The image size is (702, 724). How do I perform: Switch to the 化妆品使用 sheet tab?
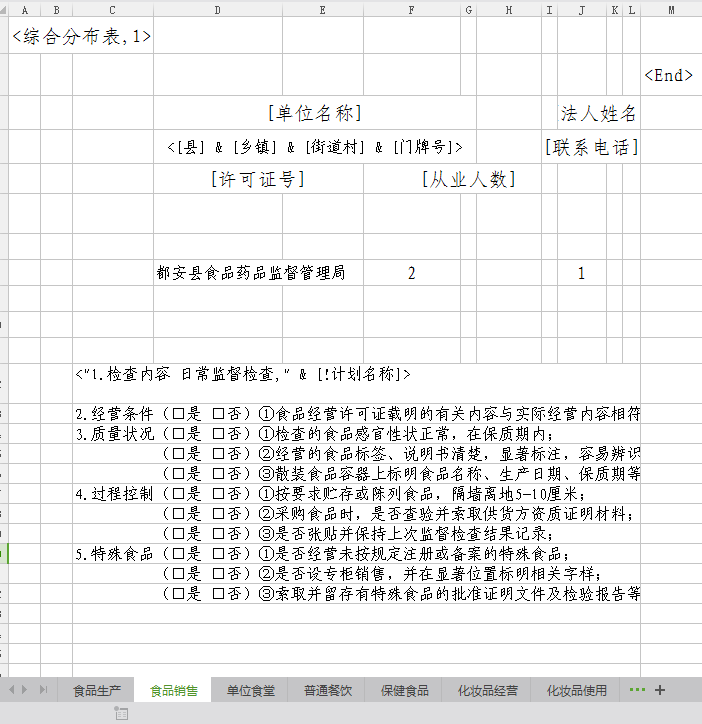click(576, 690)
